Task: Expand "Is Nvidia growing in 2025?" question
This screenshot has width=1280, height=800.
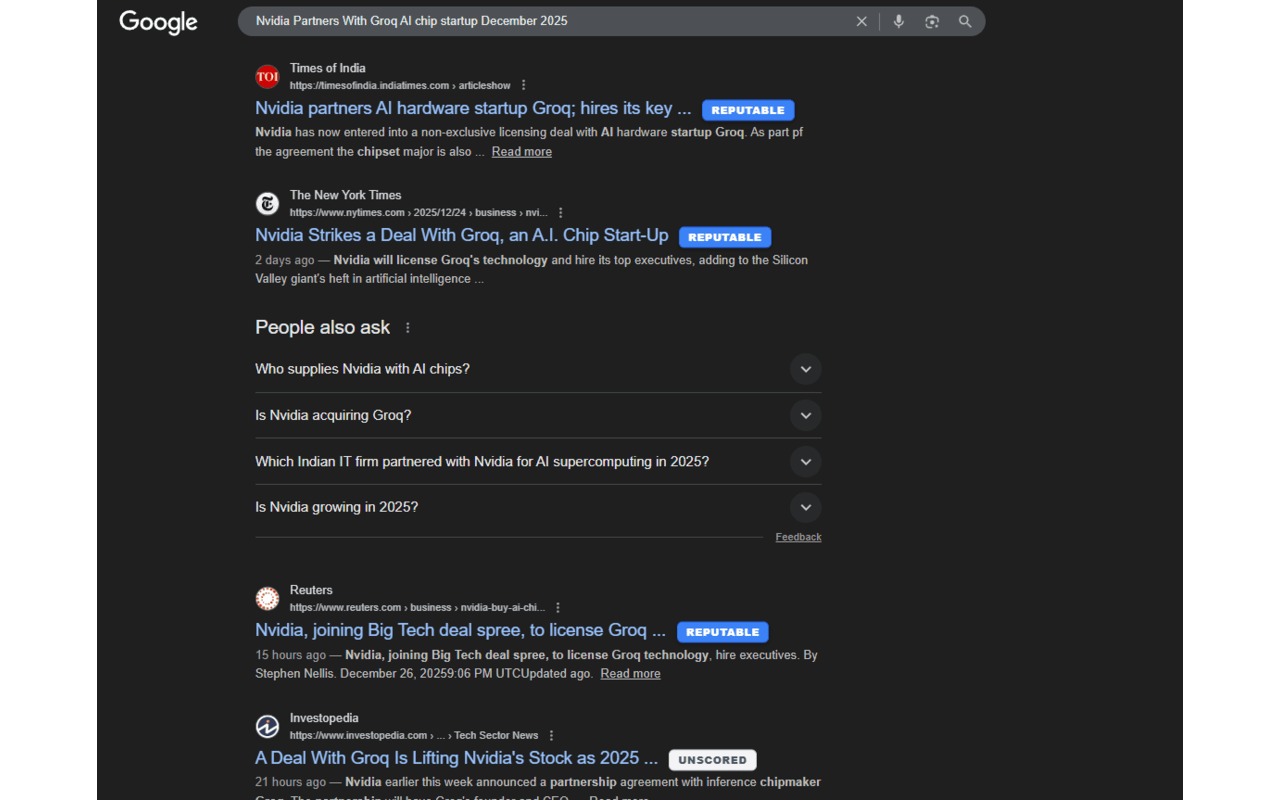Action: point(538,507)
